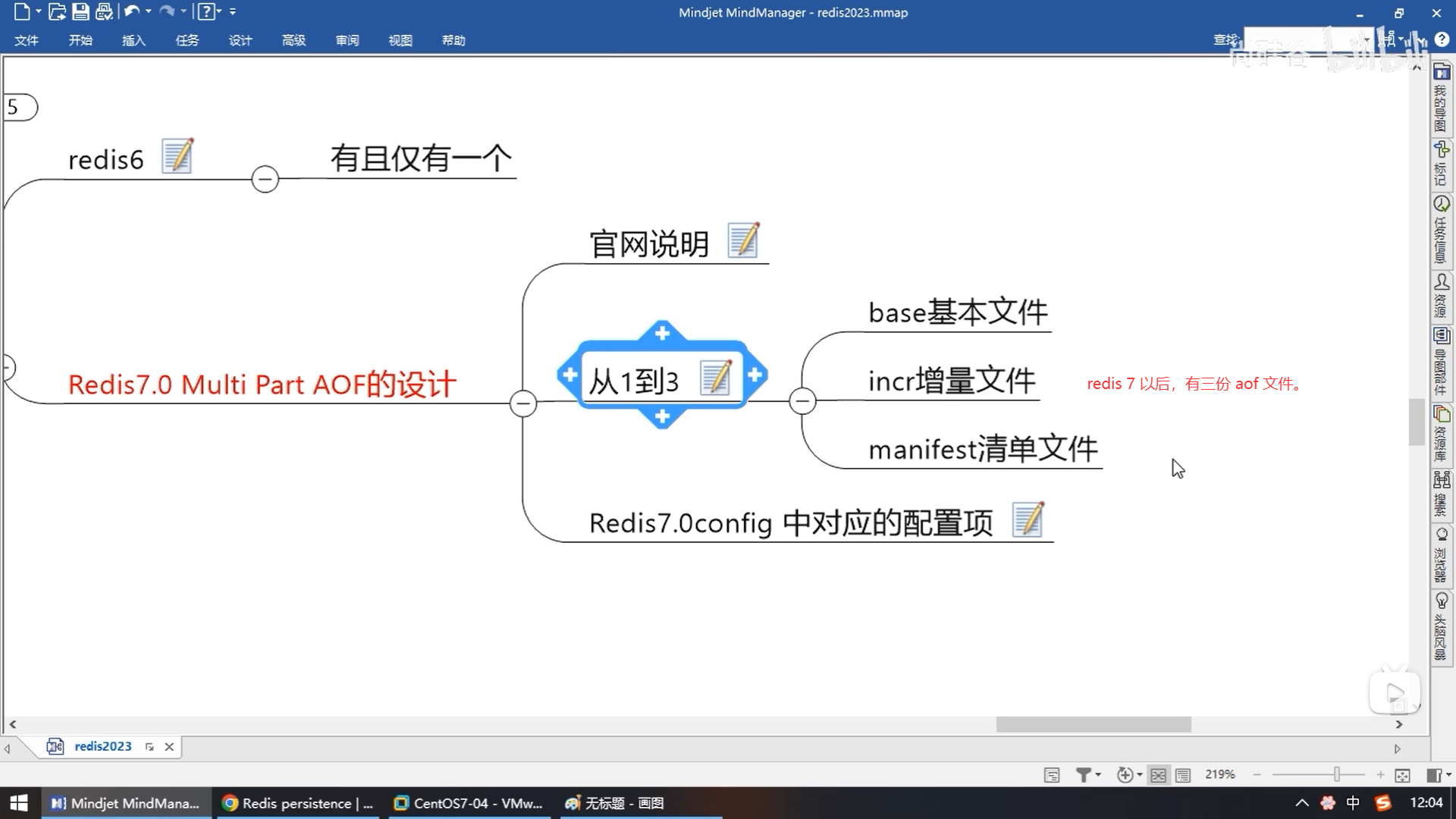Viewport: 1456px width, 819px height.
Task: Collapse the redis6 branch
Action: [265, 179]
